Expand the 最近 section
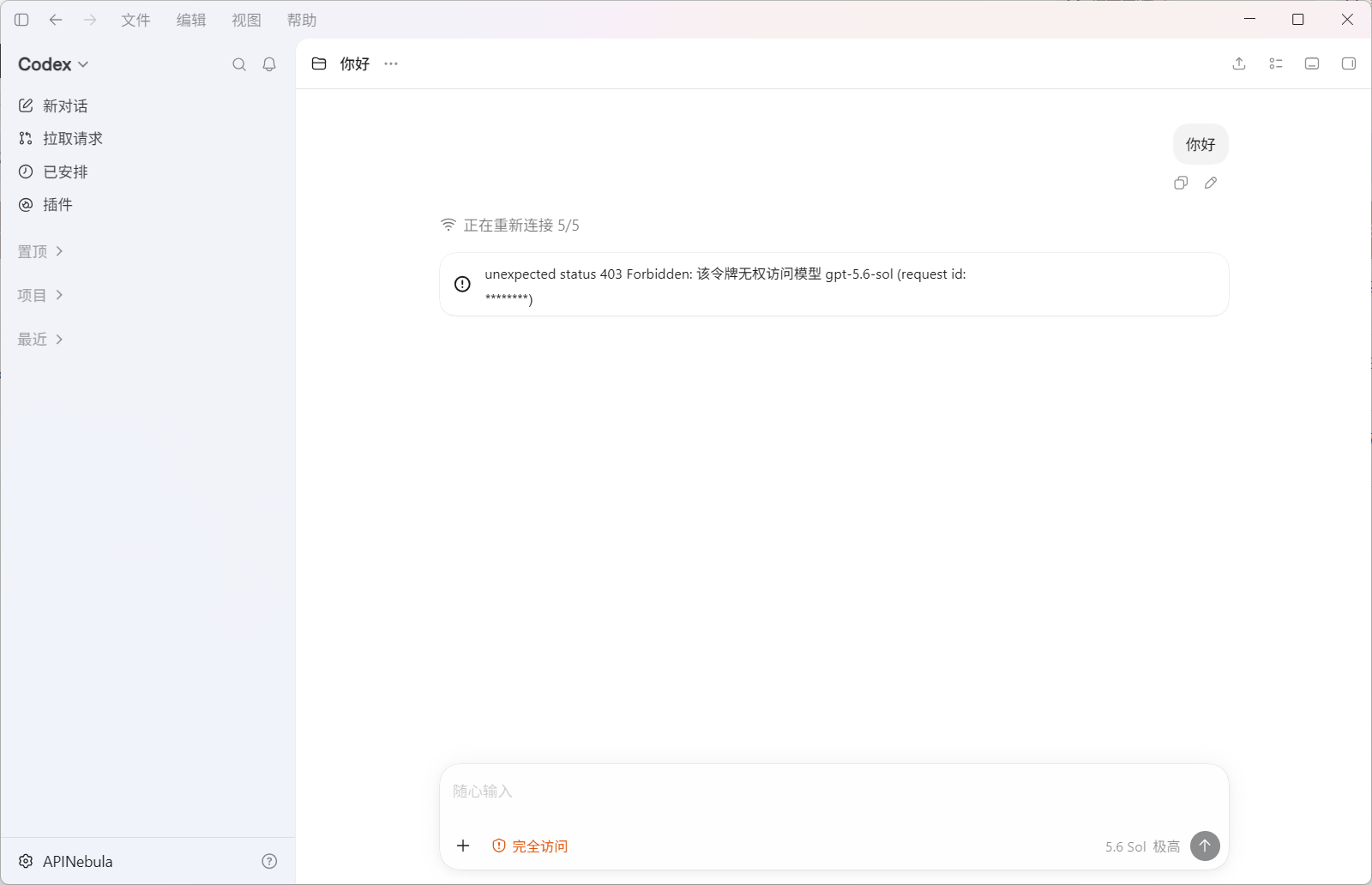Image resolution: width=1372 pixels, height=885 pixels. pyautogui.click(x=40, y=340)
